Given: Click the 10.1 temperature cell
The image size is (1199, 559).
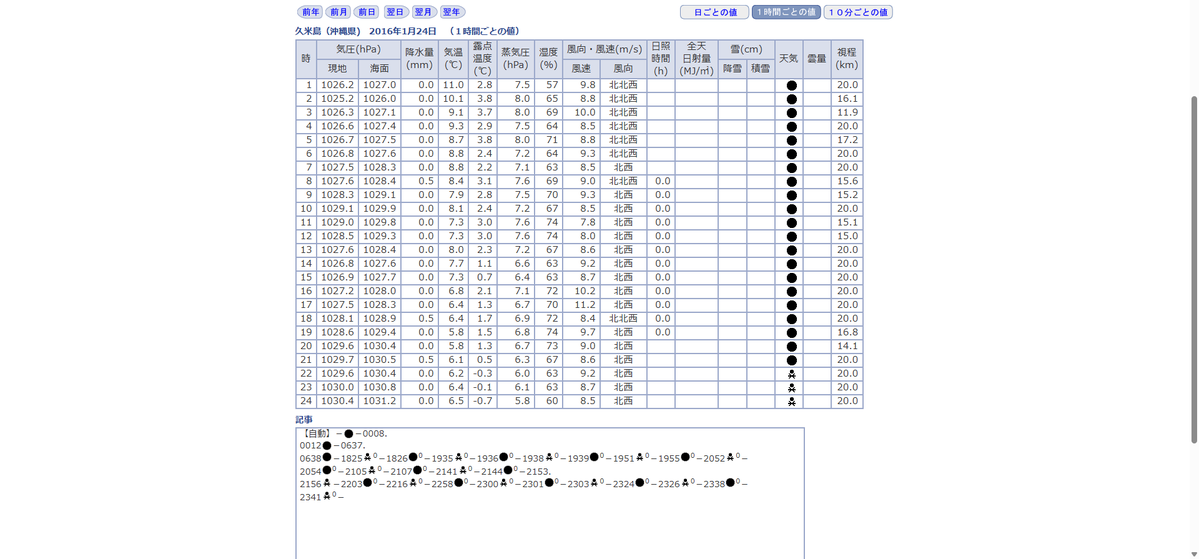Looking at the screenshot, I should tap(453, 99).
